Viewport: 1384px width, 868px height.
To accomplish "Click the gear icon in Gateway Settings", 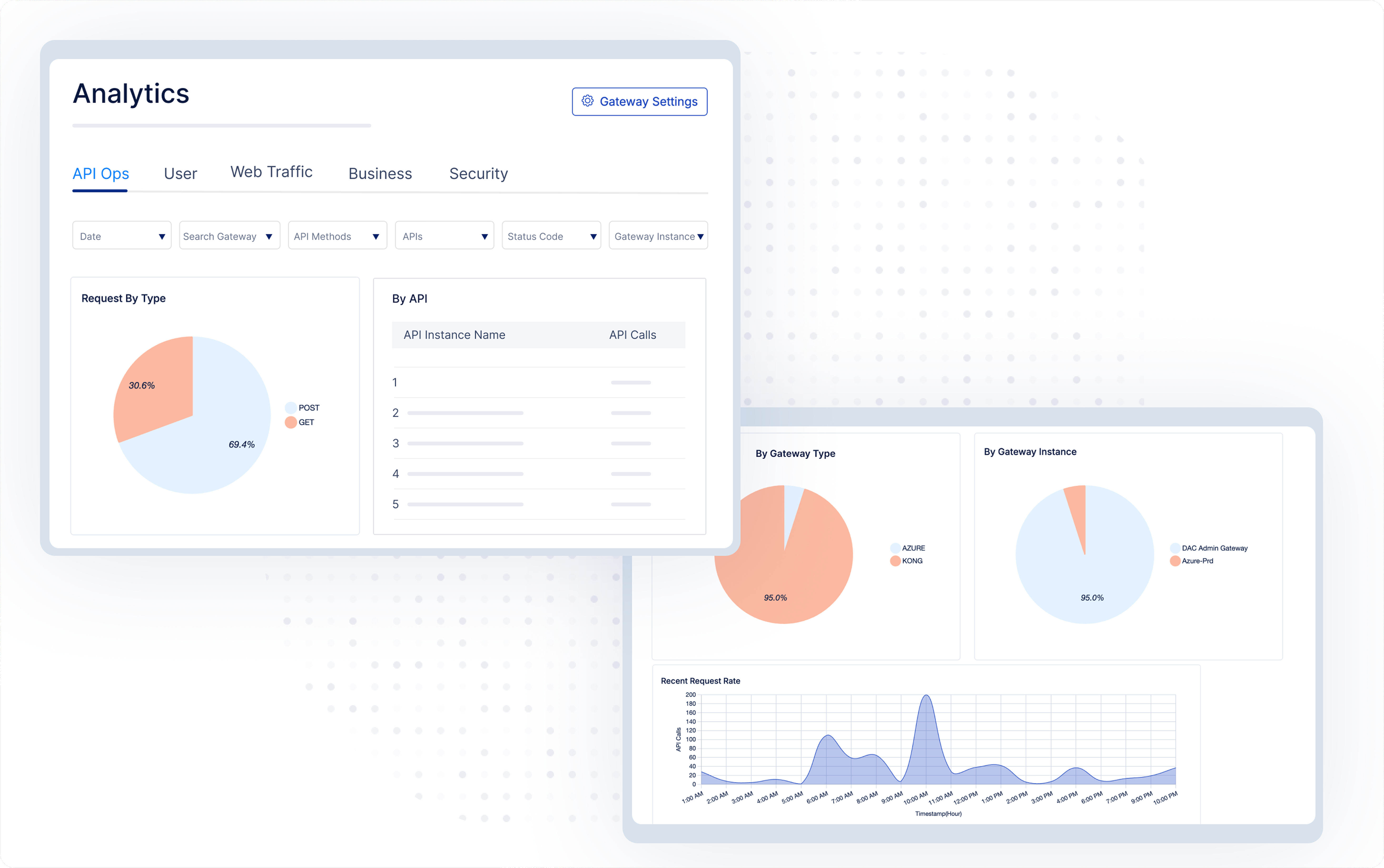I will tap(587, 101).
